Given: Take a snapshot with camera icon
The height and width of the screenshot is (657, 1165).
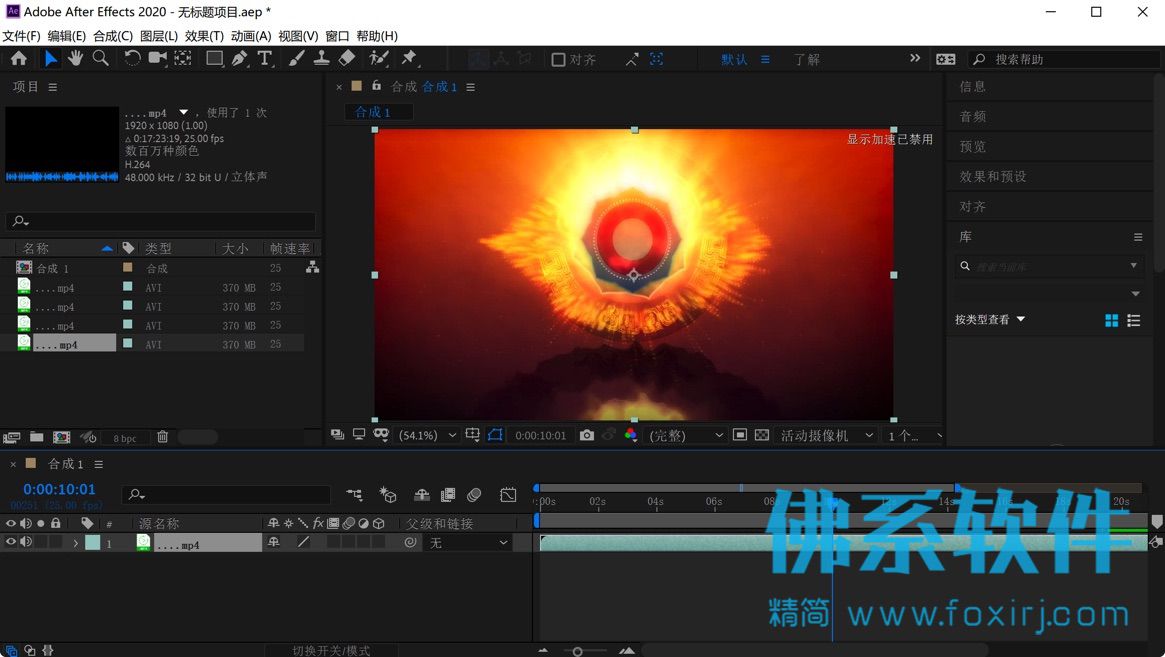Looking at the screenshot, I should [587, 435].
